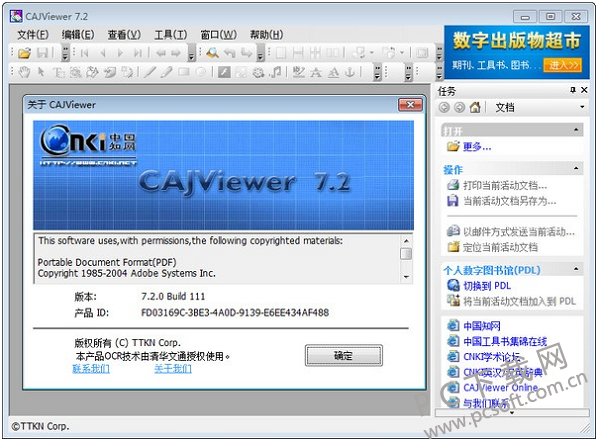
Task: Click copyright box scroll up arrow
Action: (406, 241)
